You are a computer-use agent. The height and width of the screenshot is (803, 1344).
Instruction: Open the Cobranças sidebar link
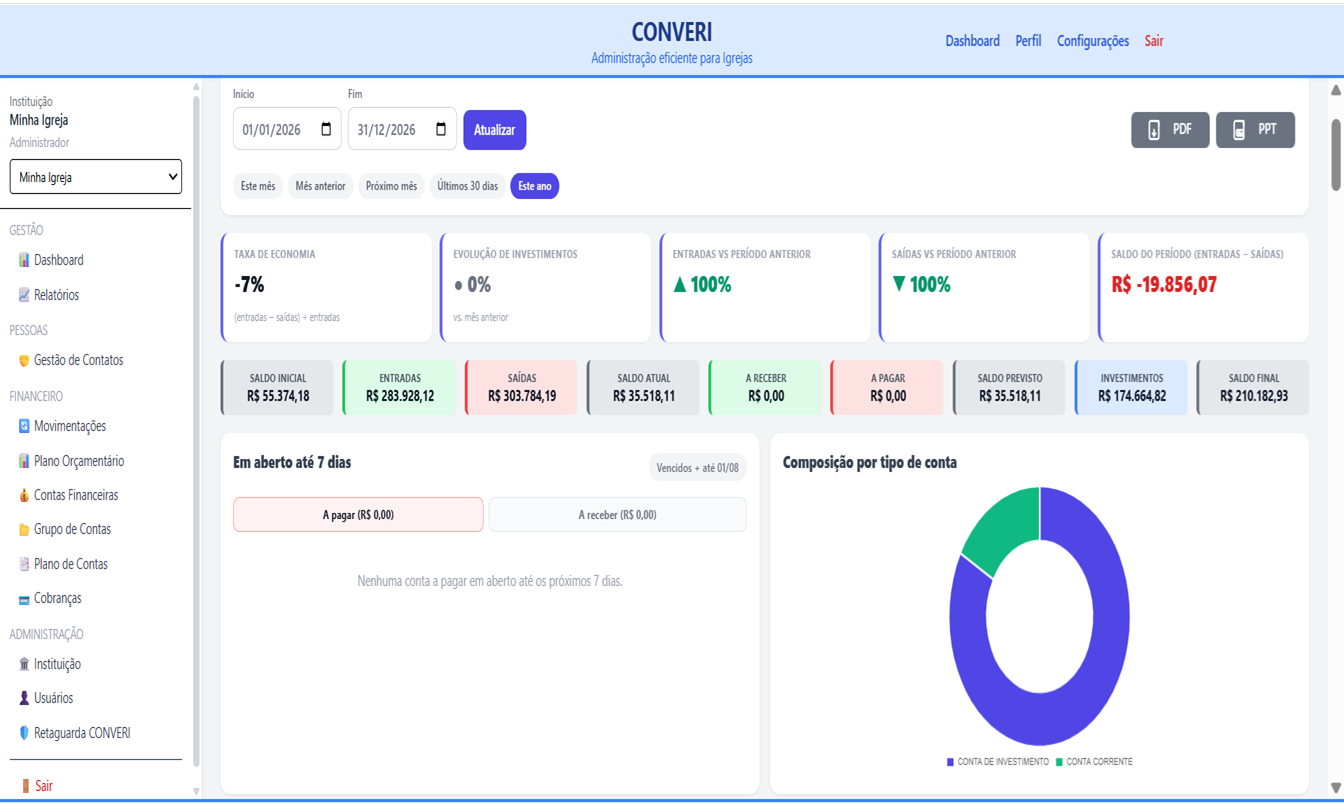pyautogui.click(x=58, y=598)
